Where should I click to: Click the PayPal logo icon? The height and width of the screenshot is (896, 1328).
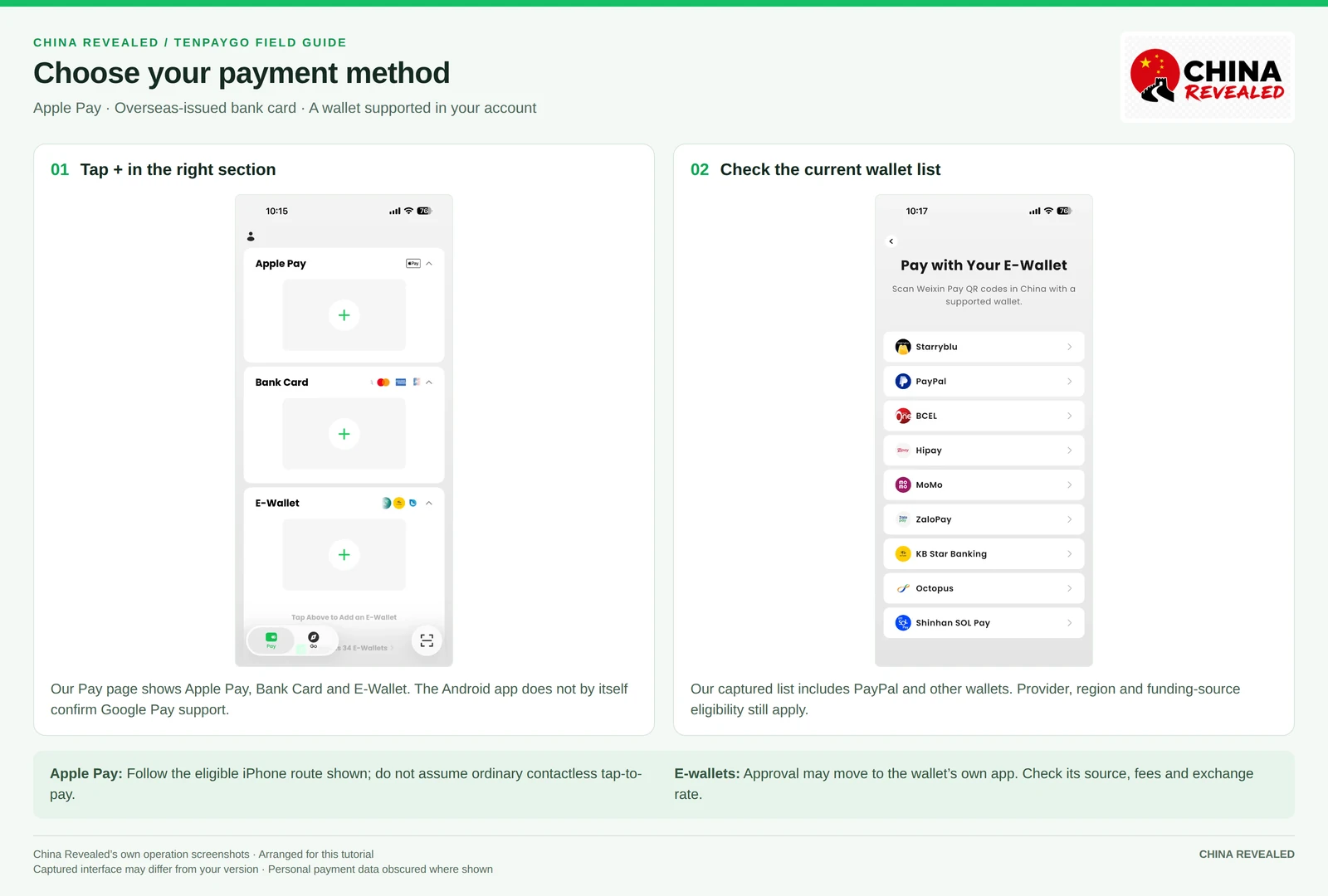(903, 382)
